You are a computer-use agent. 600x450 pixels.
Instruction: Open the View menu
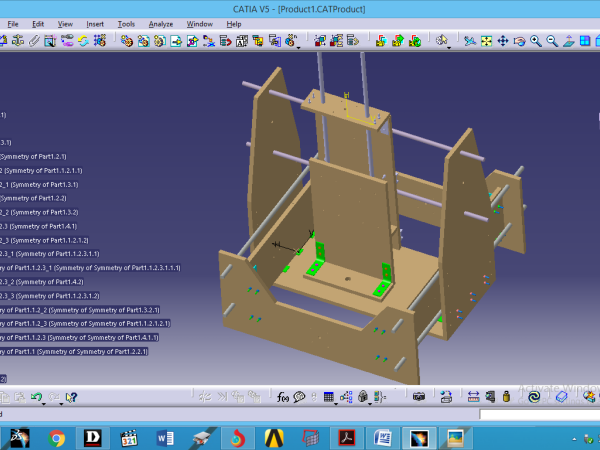[65, 24]
